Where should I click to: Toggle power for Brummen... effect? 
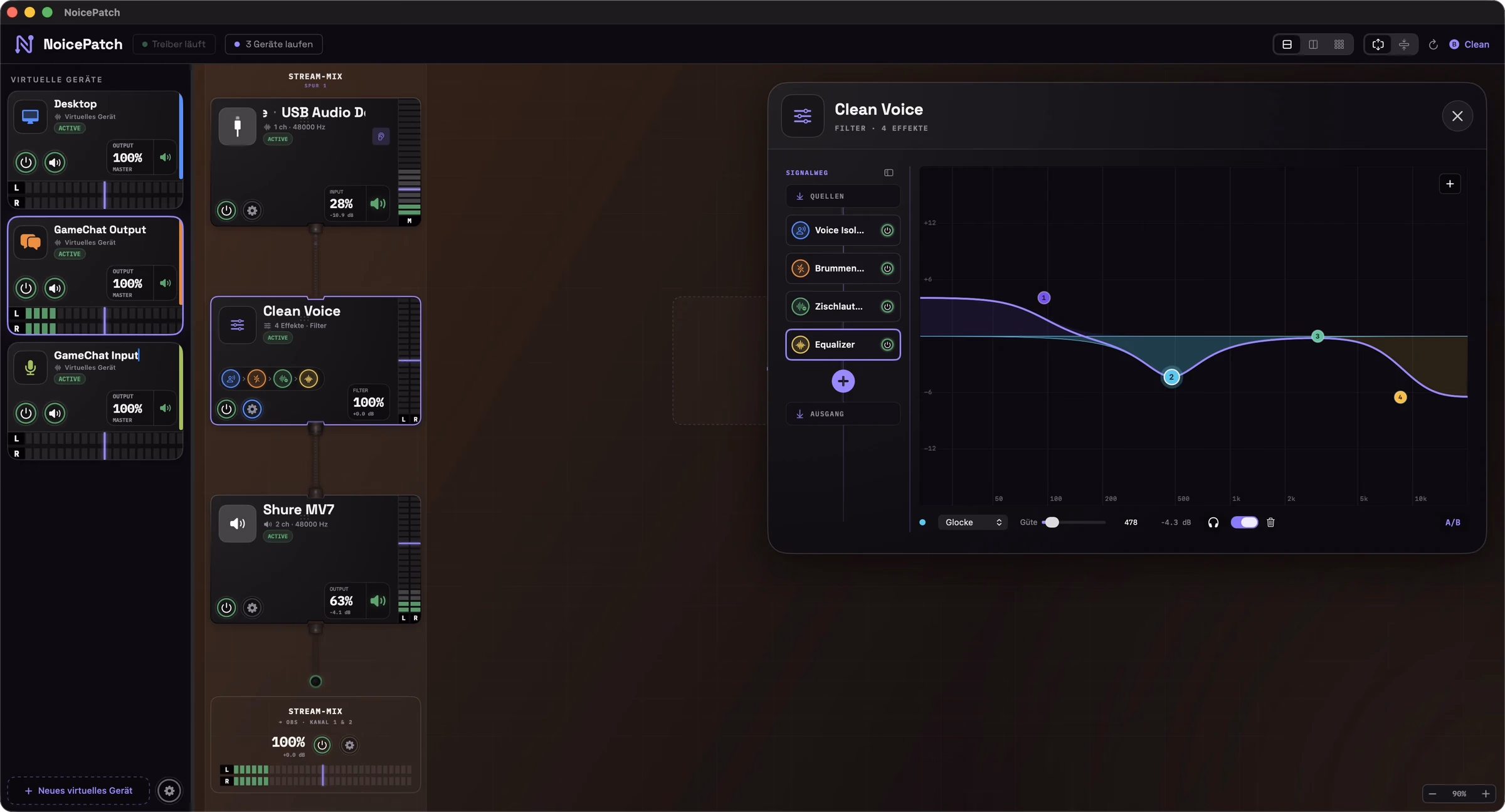(887, 268)
